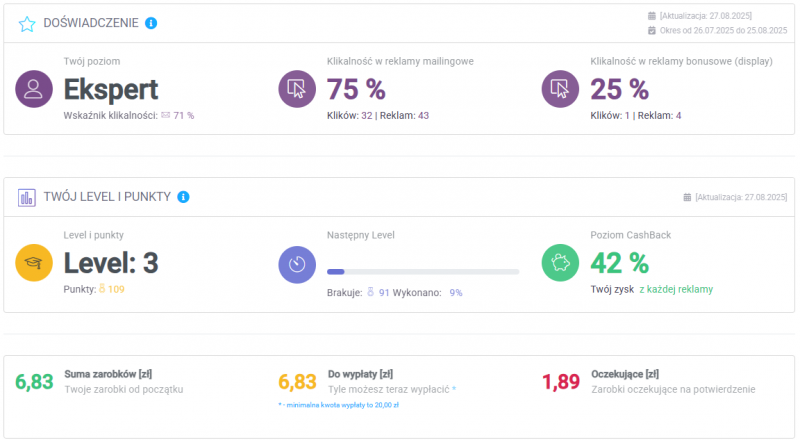Open info tooltip next to DOŚWIADCZENIE
The width and height of the screenshot is (800, 440).
point(151,23)
